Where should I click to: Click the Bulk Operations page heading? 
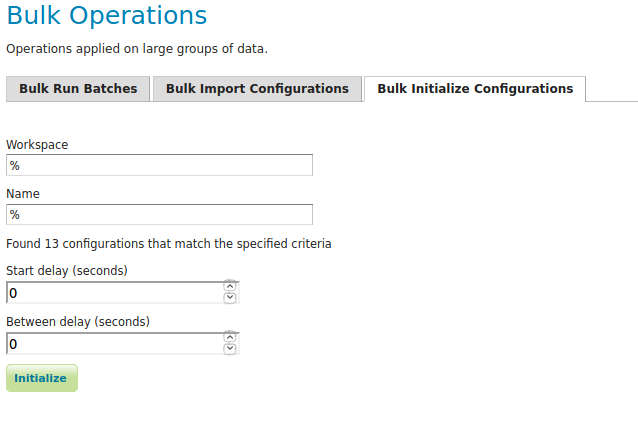(107, 16)
